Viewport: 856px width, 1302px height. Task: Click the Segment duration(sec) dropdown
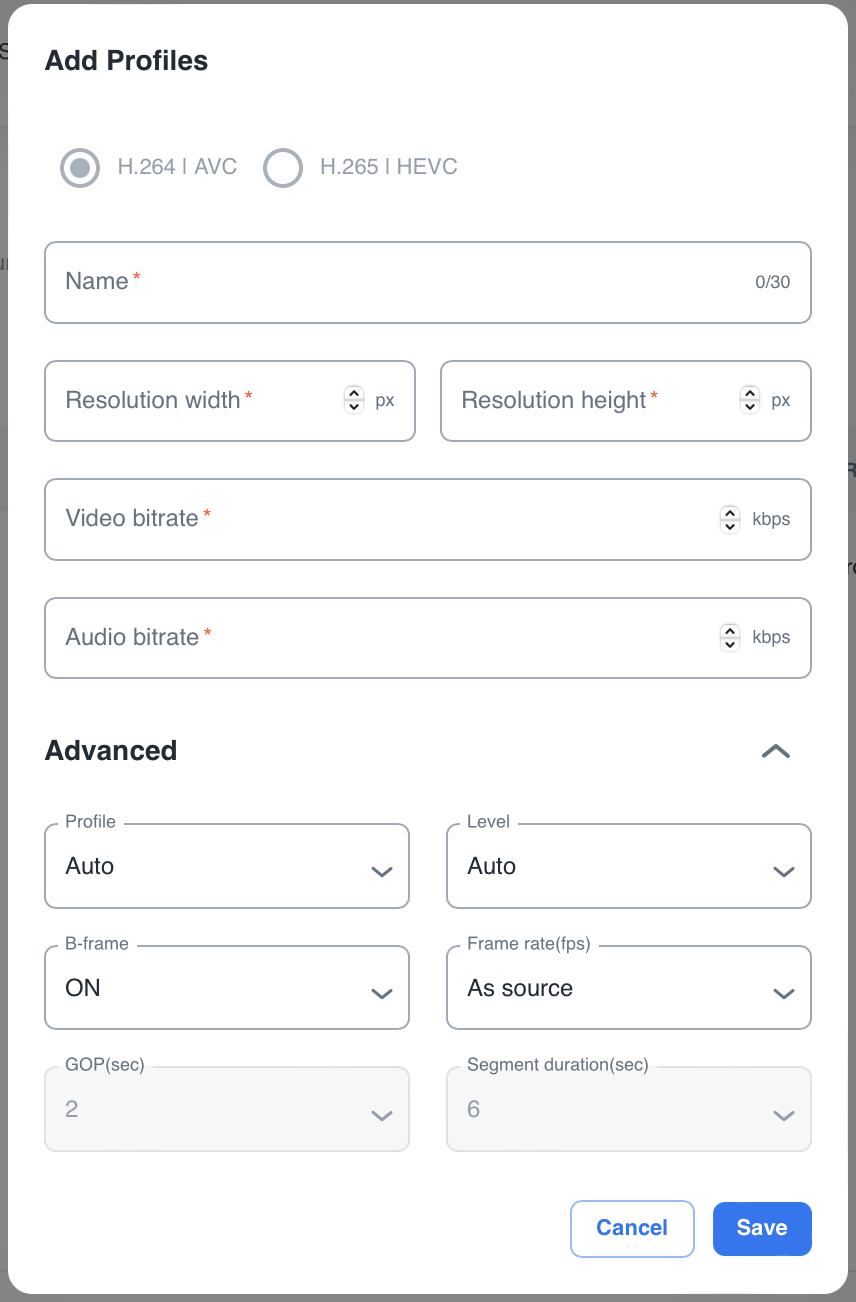click(x=628, y=1110)
